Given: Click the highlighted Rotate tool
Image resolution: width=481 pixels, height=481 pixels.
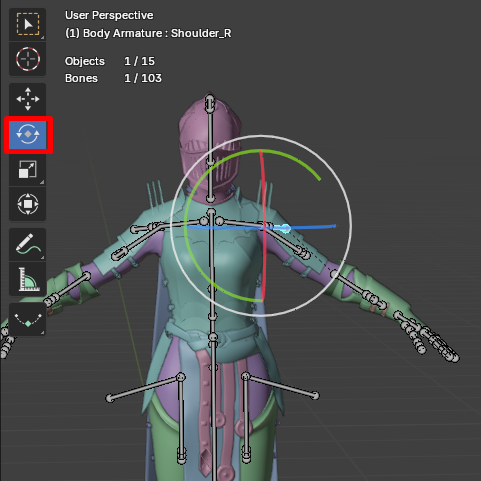Looking at the screenshot, I should (x=28, y=134).
